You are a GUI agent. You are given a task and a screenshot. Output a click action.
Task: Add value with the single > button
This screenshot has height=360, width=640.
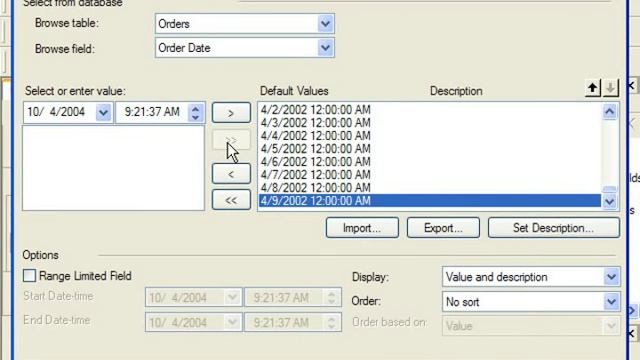pos(231,113)
